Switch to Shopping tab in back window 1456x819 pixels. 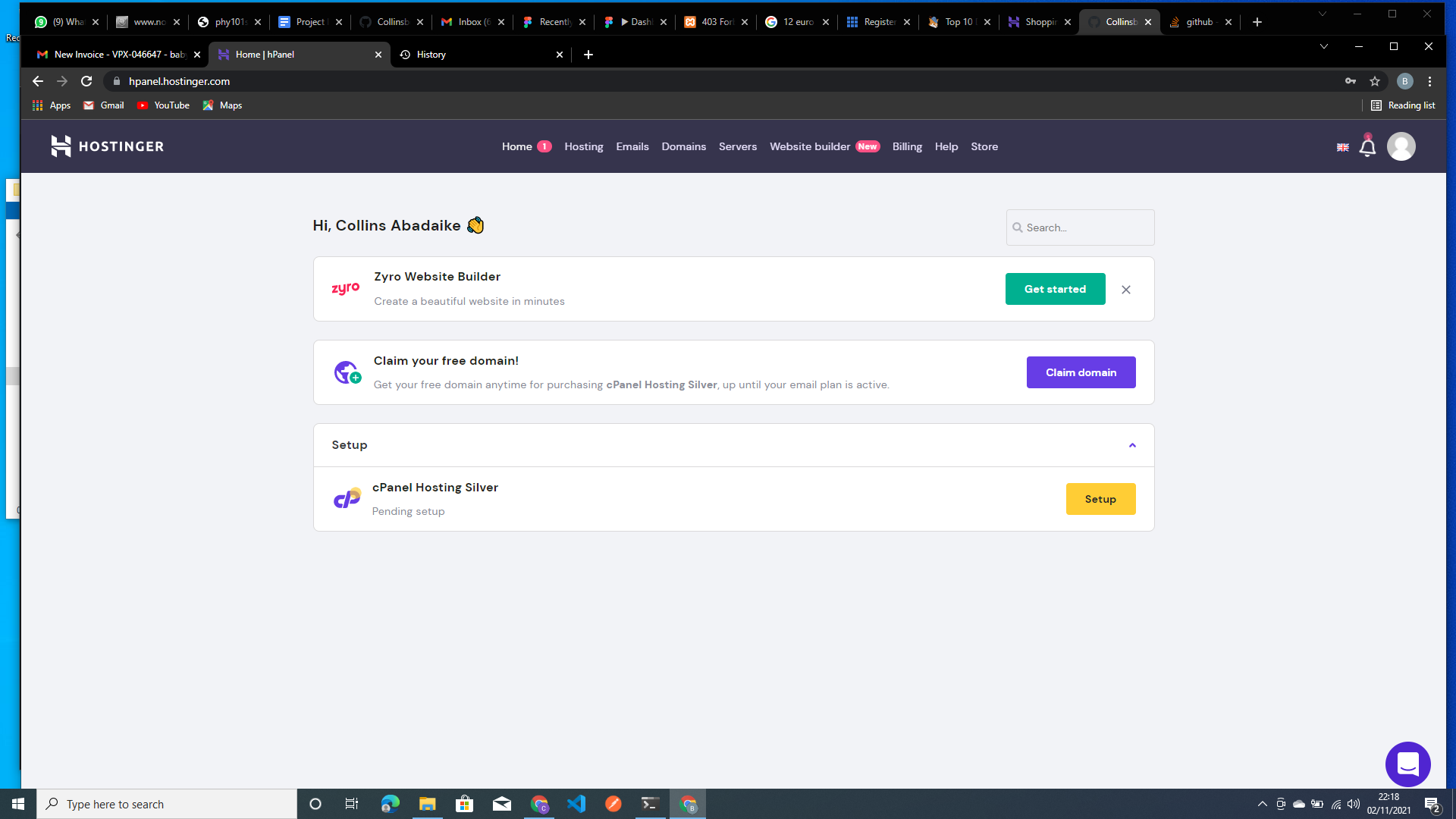(x=1039, y=22)
